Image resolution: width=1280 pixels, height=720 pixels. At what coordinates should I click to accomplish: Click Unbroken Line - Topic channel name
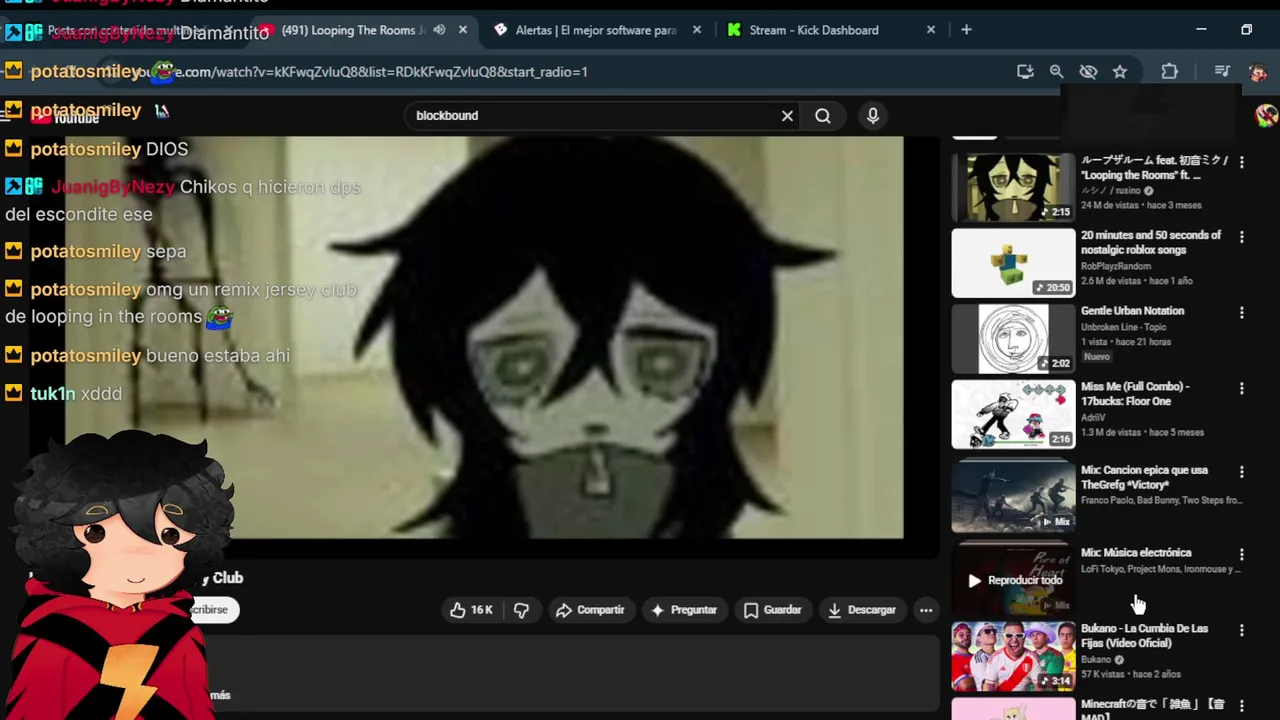pos(1125,327)
